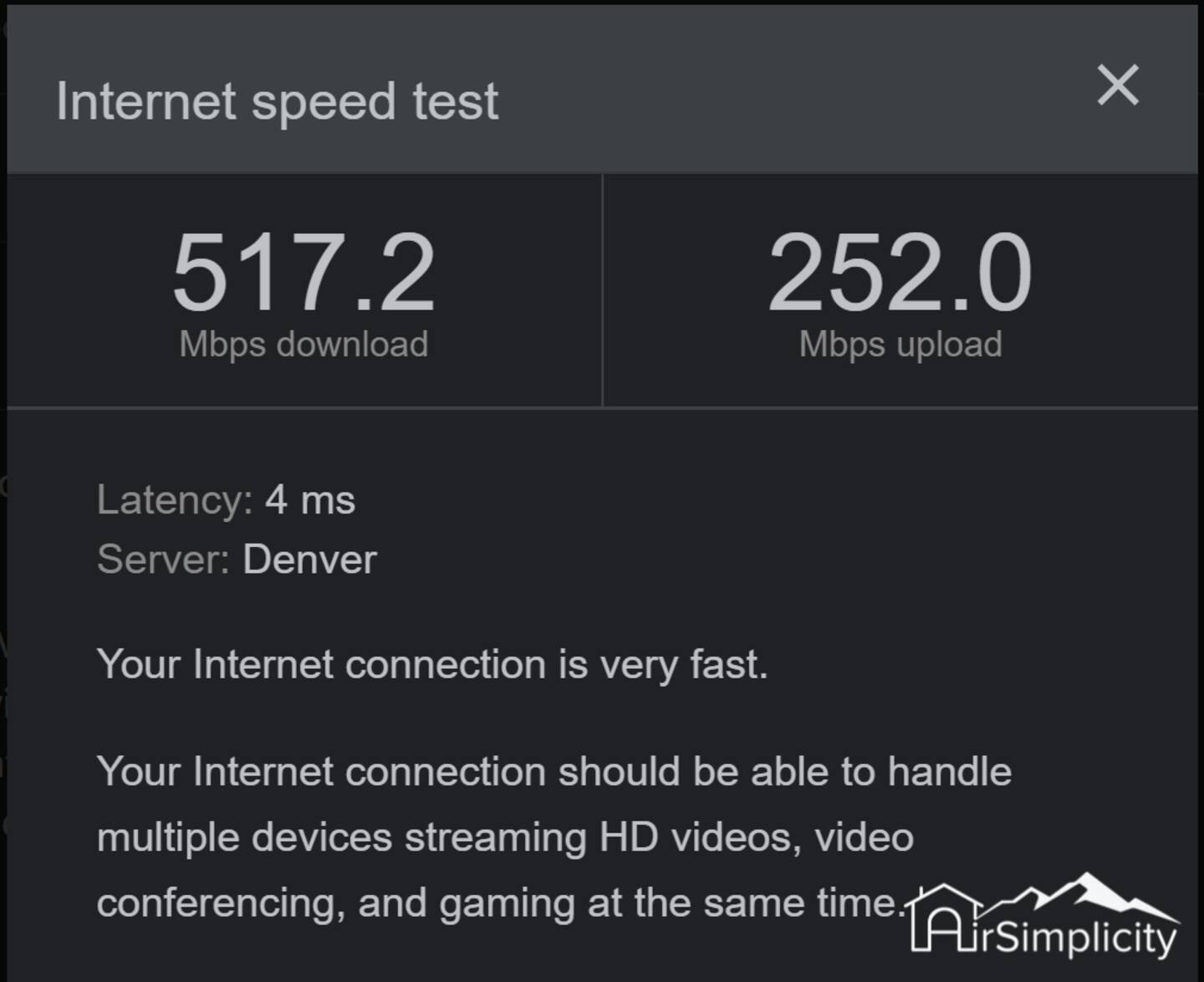Click the horizontal line below the speed results
Viewport: 1204px width, 982px height.
coord(602,407)
